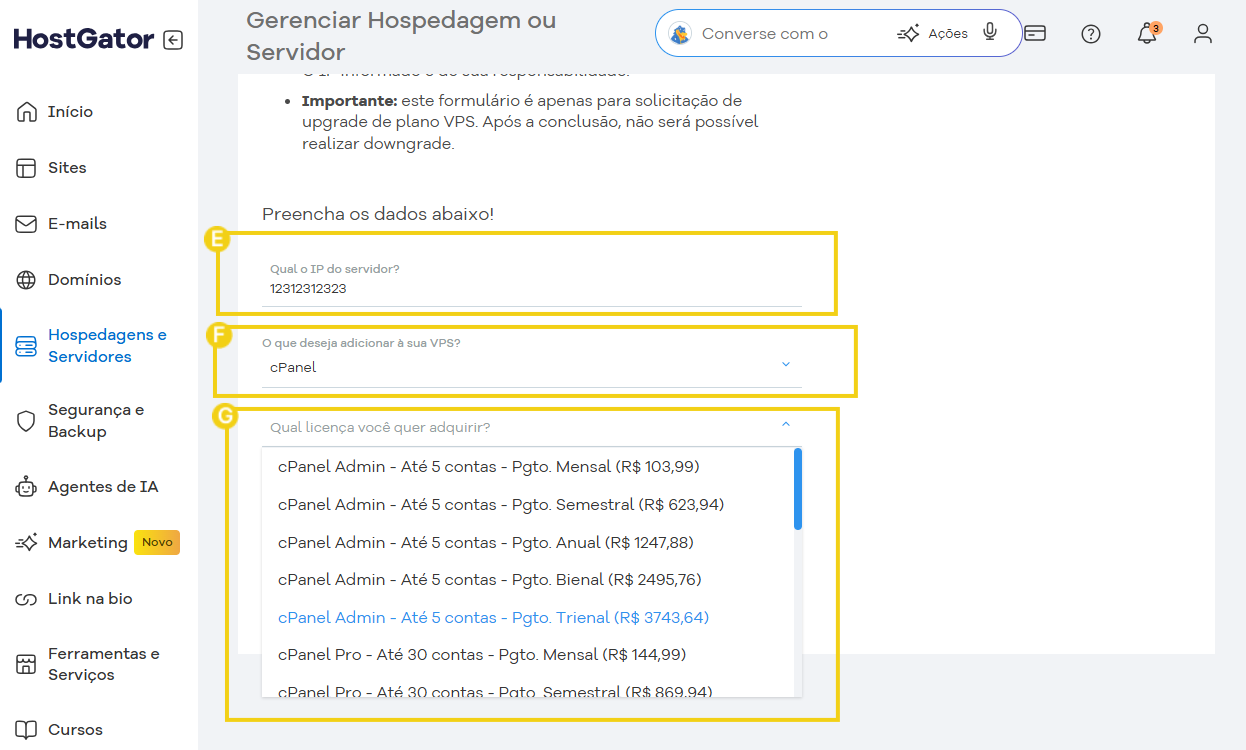Image resolution: width=1246 pixels, height=750 pixels.
Task: Go to Início in the sidebar
Action: pyautogui.click(x=70, y=112)
